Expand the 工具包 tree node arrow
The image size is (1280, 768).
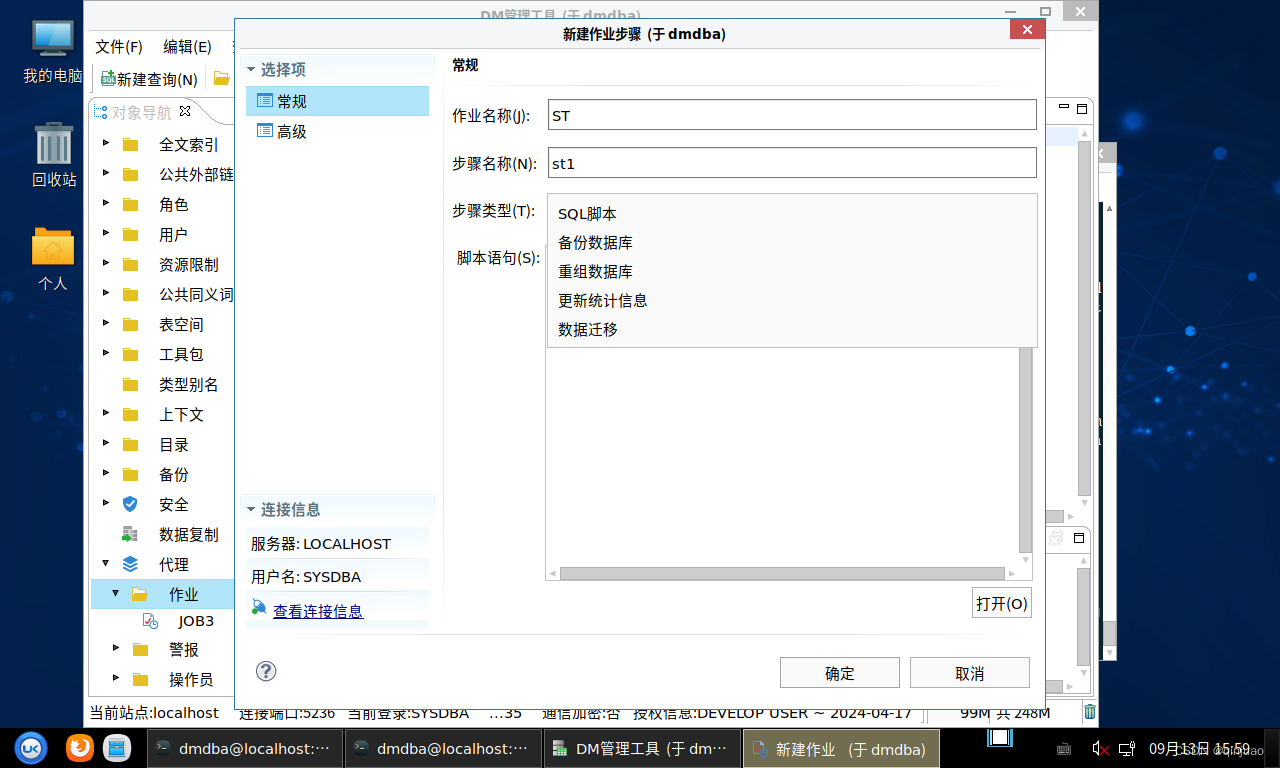tap(106, 354)
